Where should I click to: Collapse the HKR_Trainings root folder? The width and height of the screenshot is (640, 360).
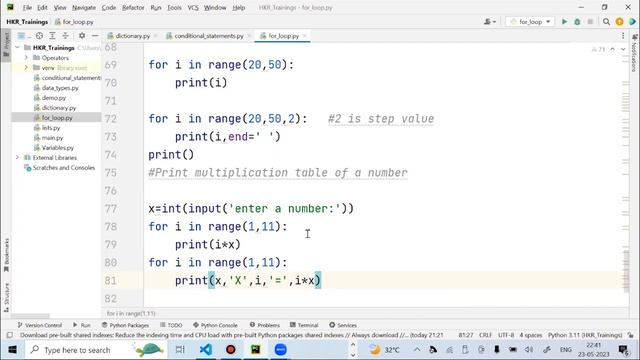[x=17, y=48]
